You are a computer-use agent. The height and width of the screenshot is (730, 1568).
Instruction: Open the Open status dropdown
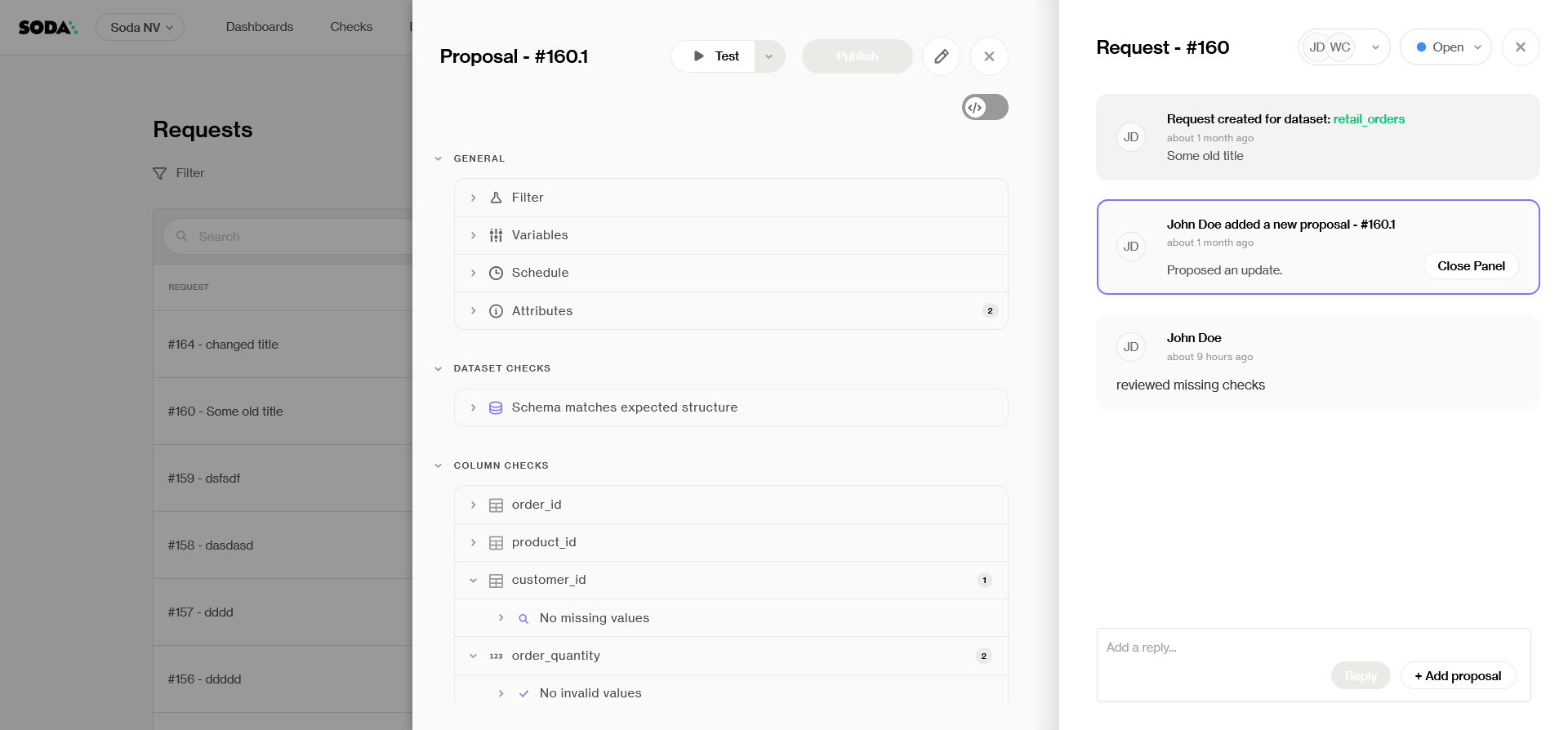(1445, 47)
